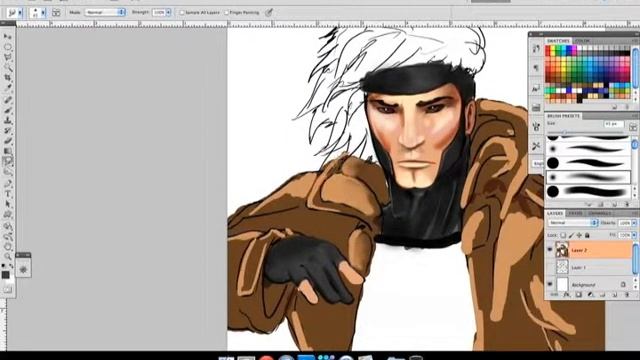Click brush Size field in Brush Presets

613,124
